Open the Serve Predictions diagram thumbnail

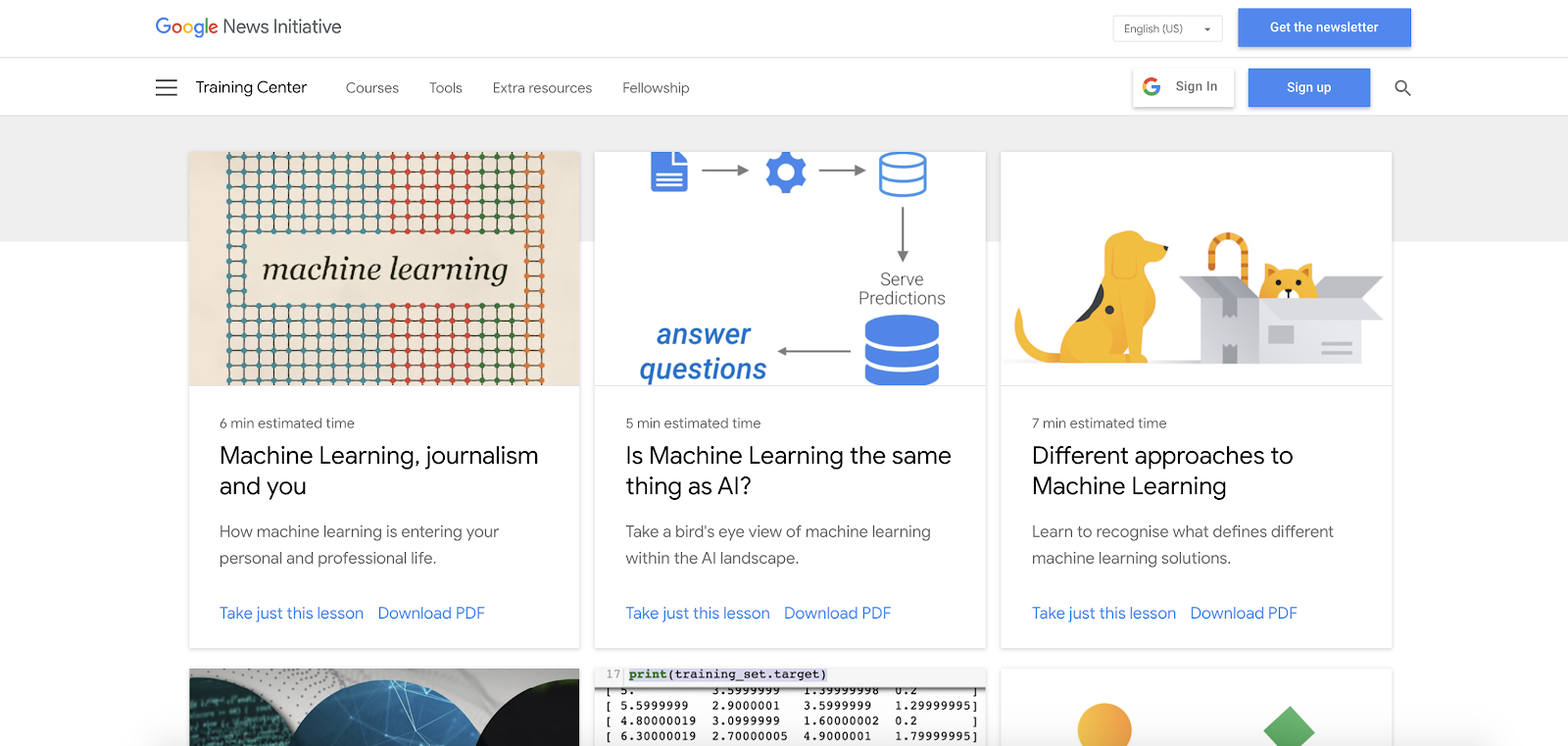(x=790, y=269)
